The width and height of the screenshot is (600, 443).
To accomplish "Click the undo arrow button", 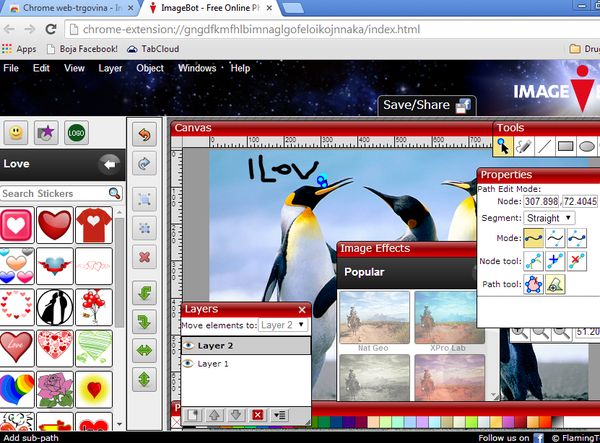I will point(143,134).
